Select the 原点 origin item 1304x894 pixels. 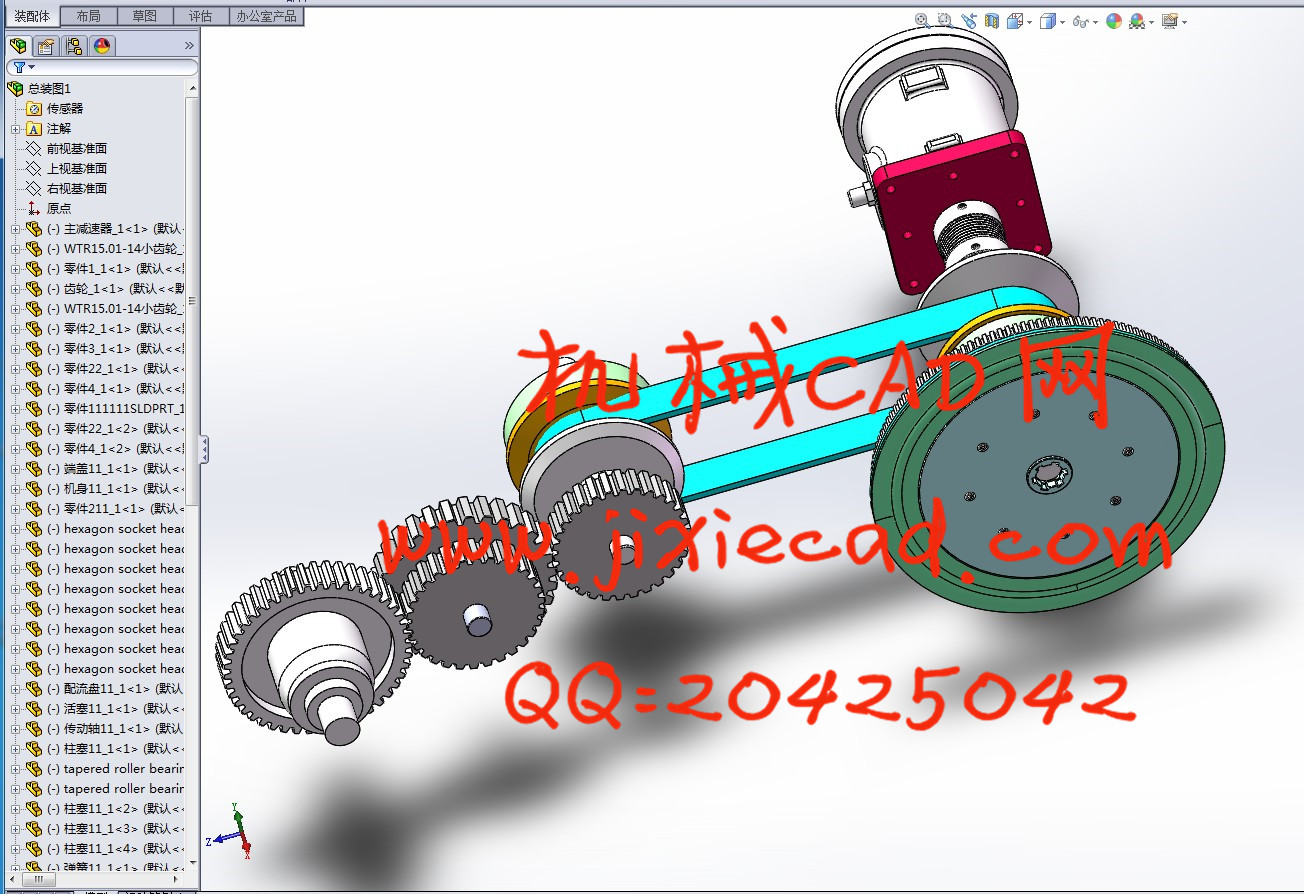(x=59, y=209)
